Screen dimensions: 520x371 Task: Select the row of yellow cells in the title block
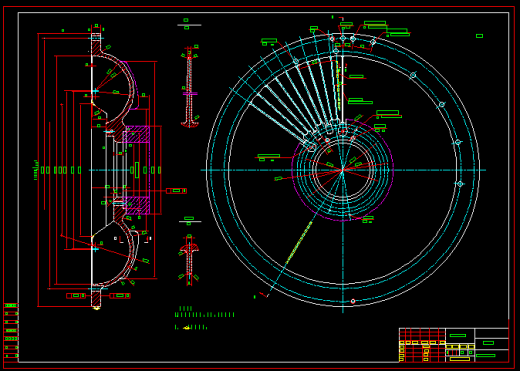click(x=422, y=343)
